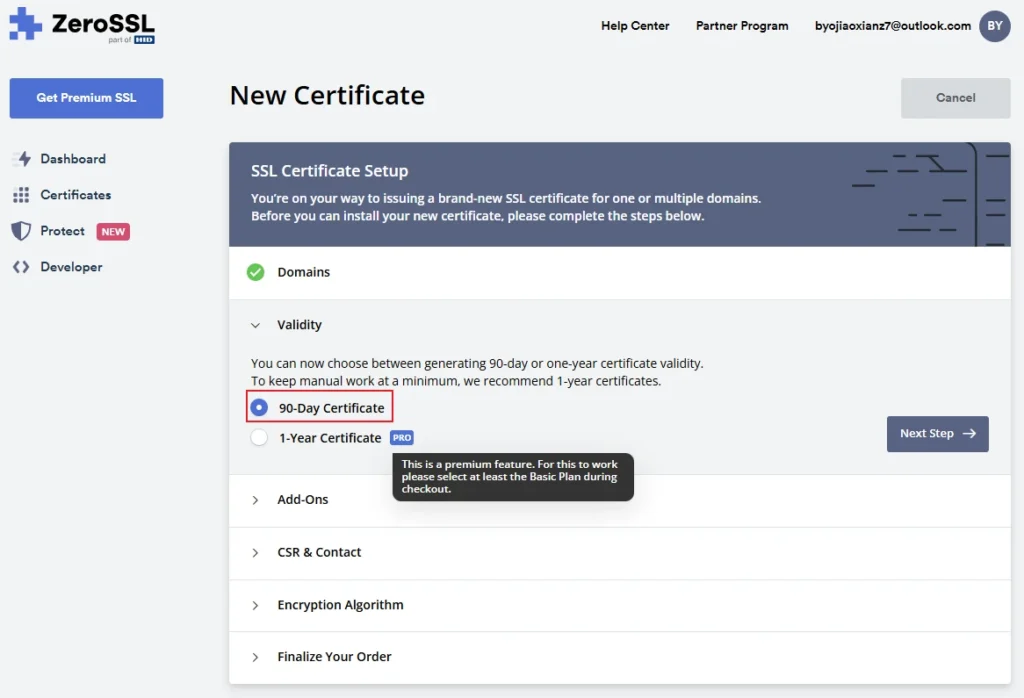Open the Protect section marked NEW

click(62, 231)
